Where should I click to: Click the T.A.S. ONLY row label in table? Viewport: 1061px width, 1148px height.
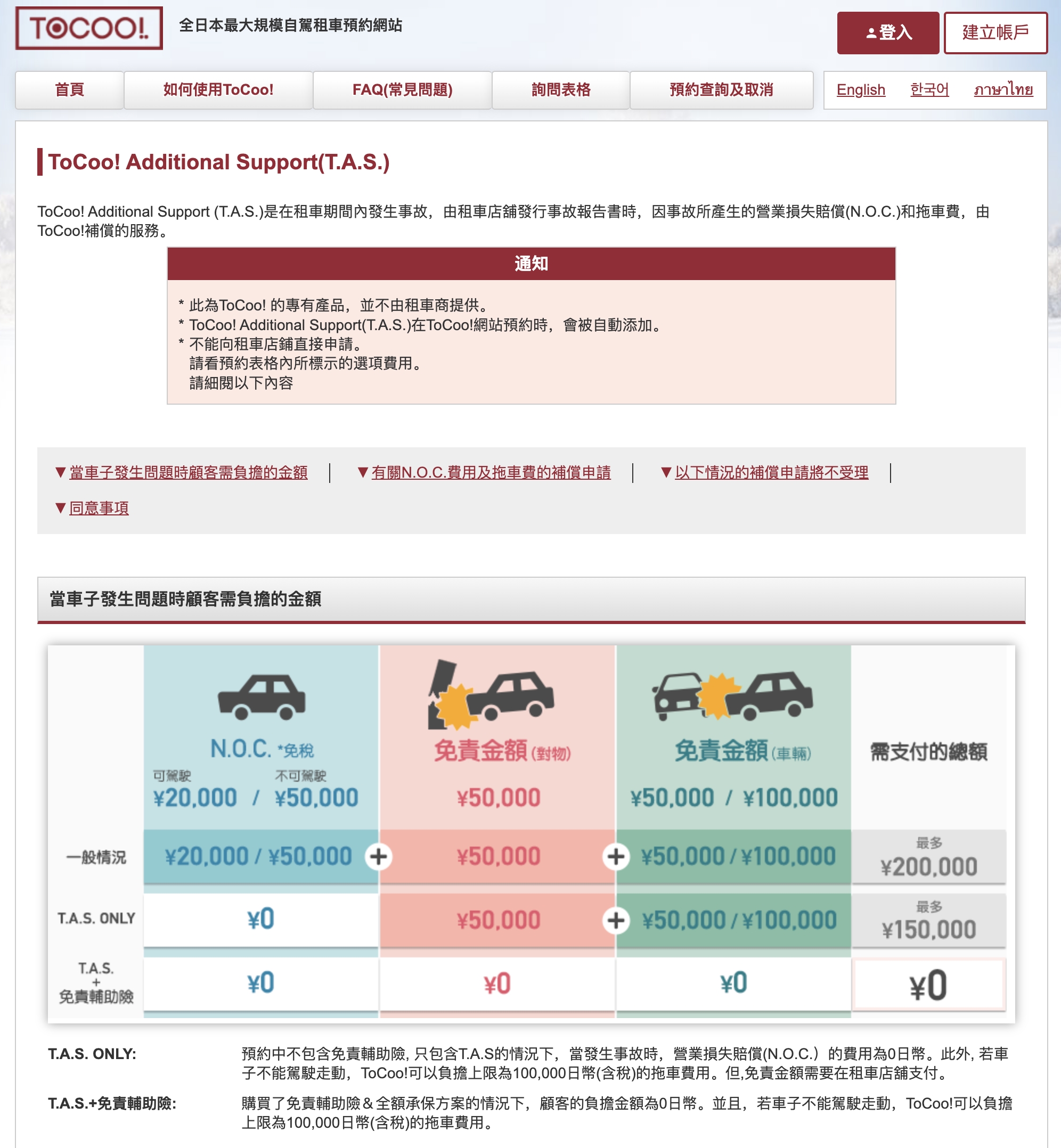point(96,919)
